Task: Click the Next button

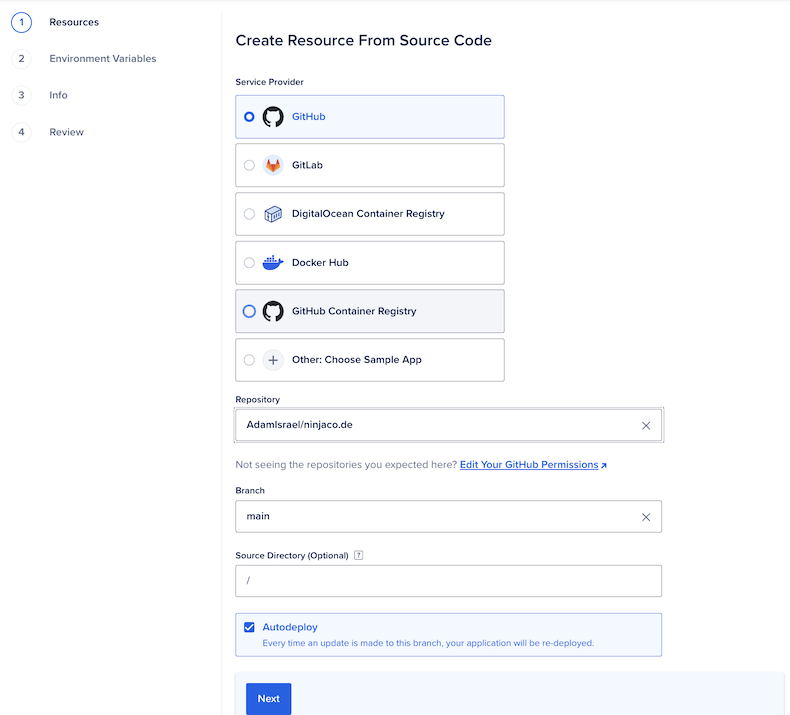Action: point(269,699)
